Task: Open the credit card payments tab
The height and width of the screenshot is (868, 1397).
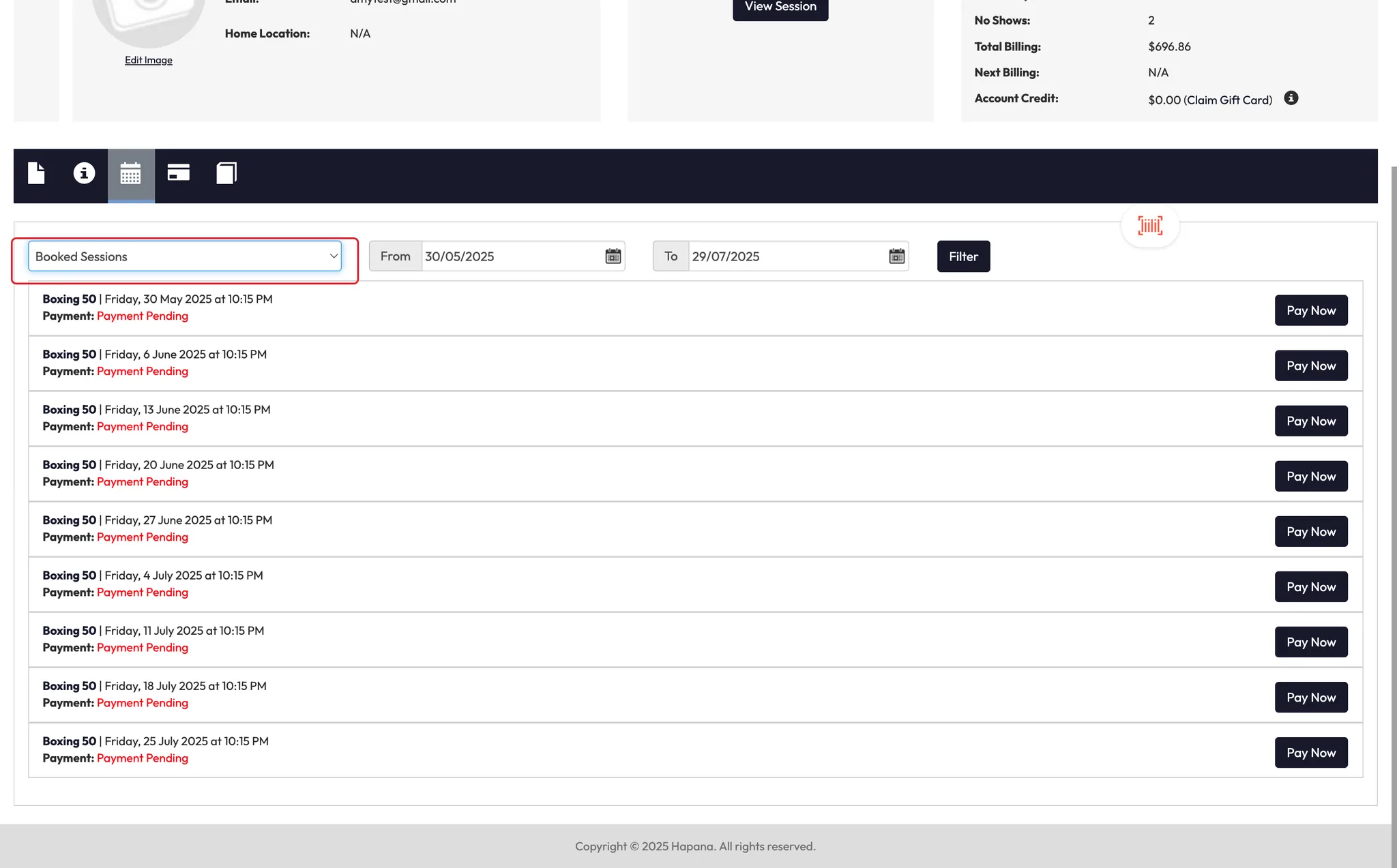Action: pyautogui.click(x=178, y=173)
